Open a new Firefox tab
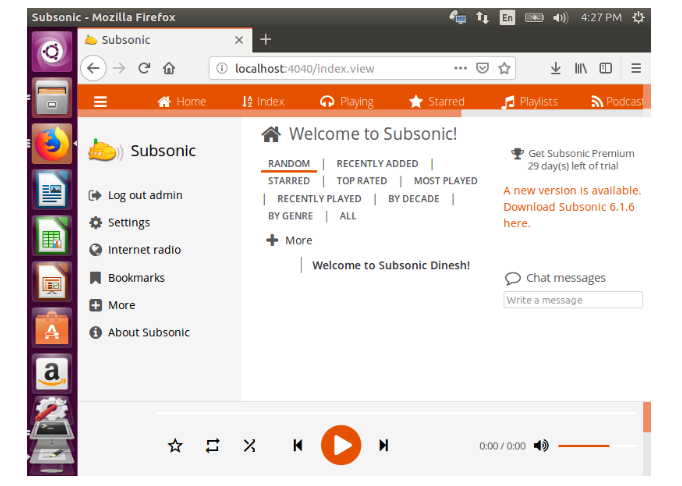 tap(265, 40)
